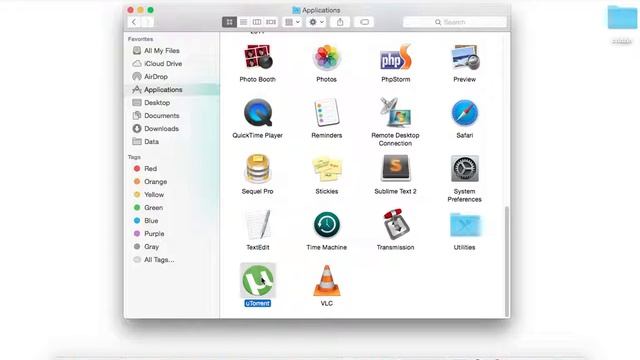
Task: Select the Sublime Text 2 icon
Action: click(x=396, y=168)
